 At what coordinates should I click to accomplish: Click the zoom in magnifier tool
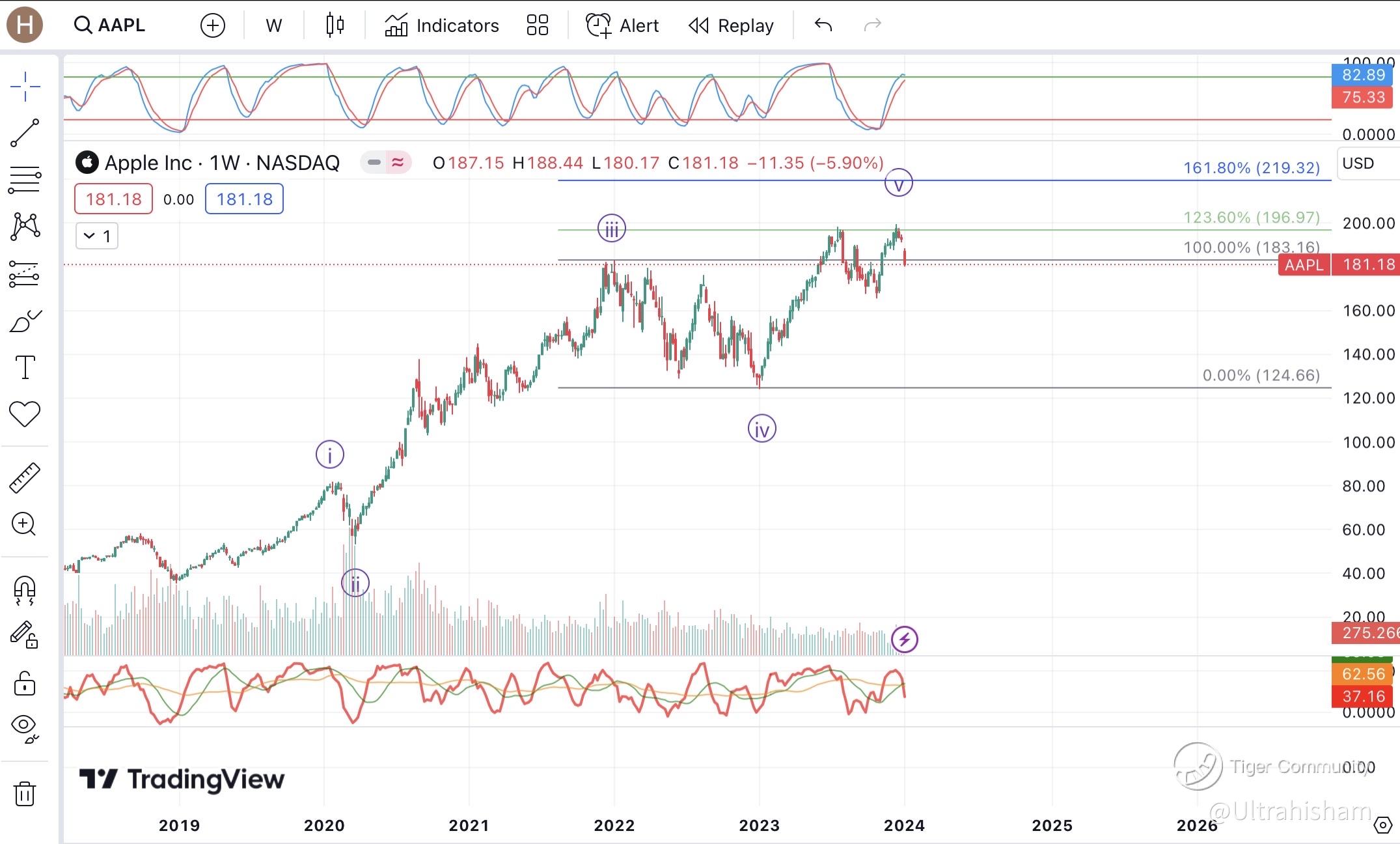point(25,524)
